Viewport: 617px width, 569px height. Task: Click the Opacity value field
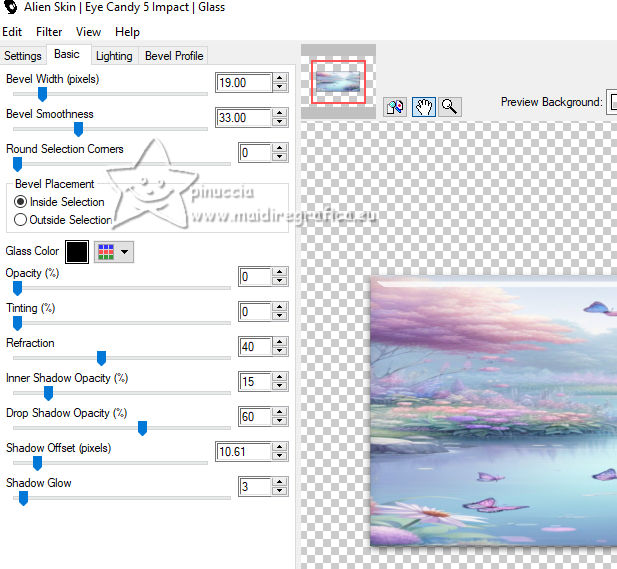[x=255, y=277]
